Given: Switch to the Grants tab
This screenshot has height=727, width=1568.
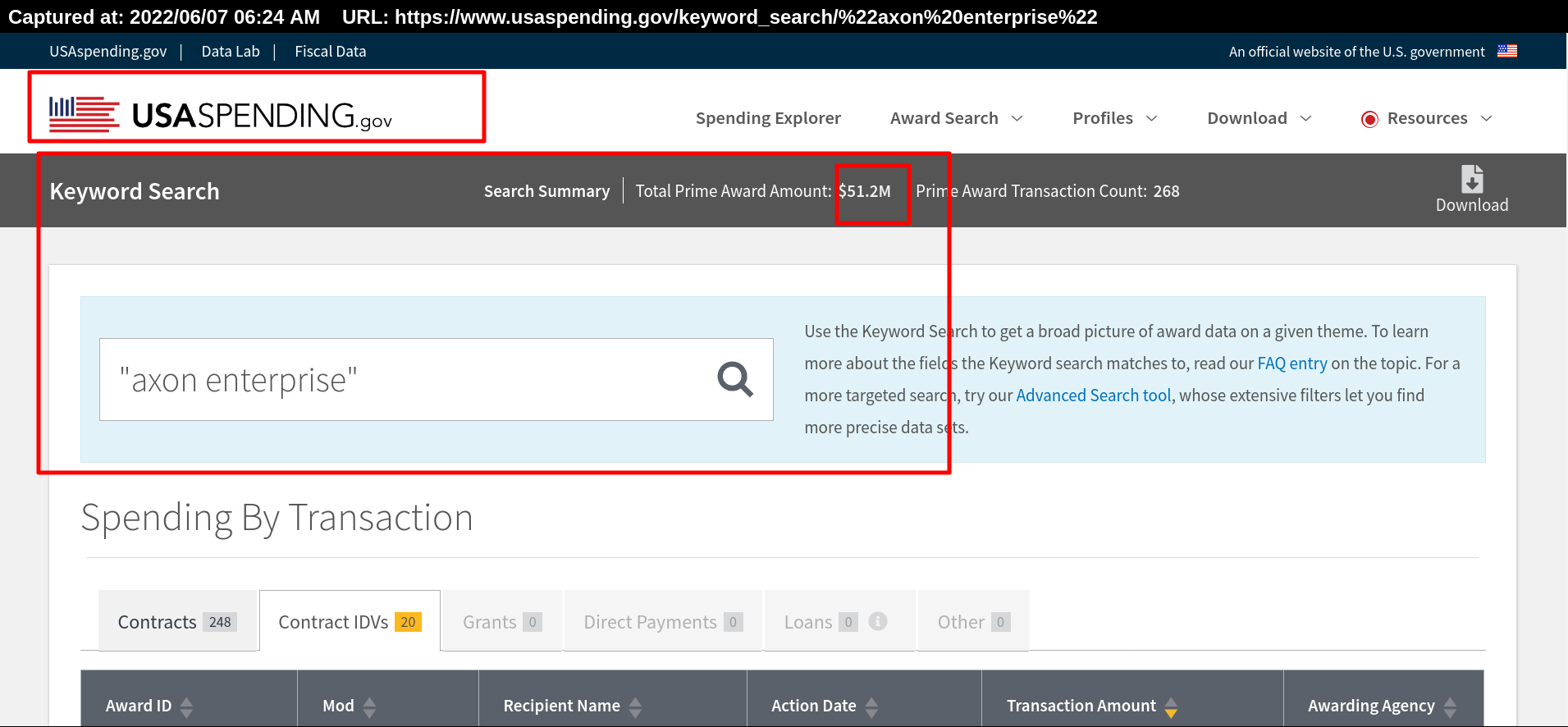Looking at the screenshot, I should point(501,621).
